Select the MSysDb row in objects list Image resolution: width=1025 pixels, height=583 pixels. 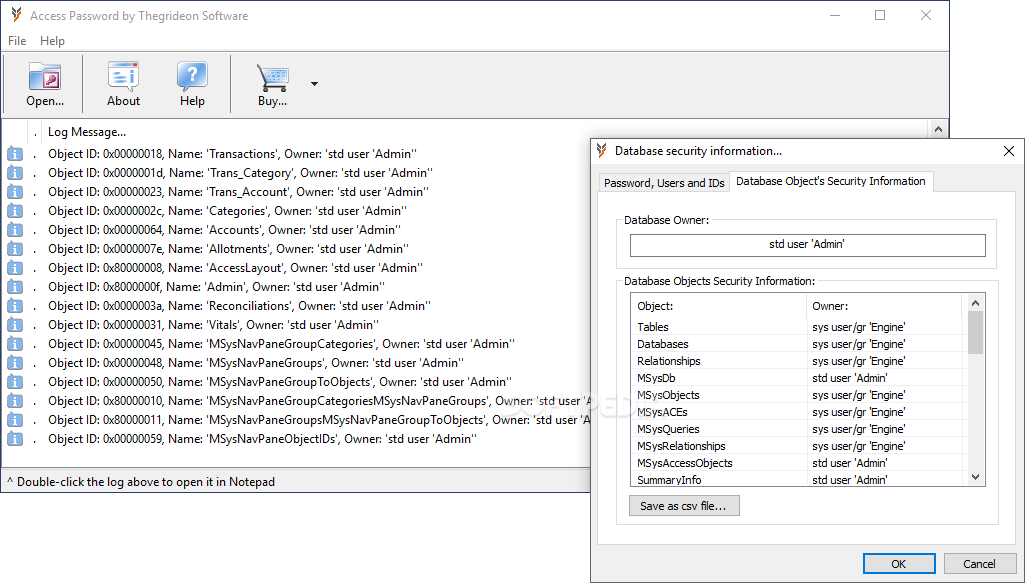pyautogui.click(x=798, y=378)
